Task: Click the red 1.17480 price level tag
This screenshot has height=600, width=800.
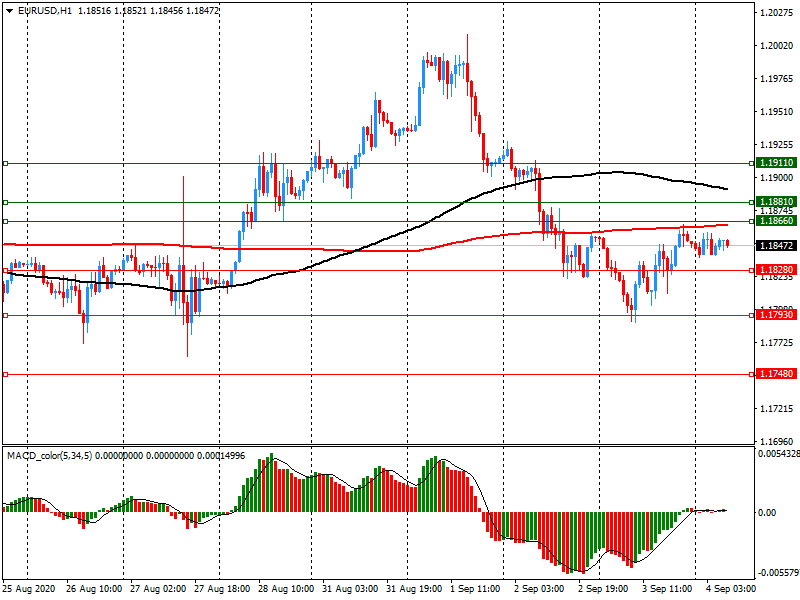Action: tap(776, 374)
